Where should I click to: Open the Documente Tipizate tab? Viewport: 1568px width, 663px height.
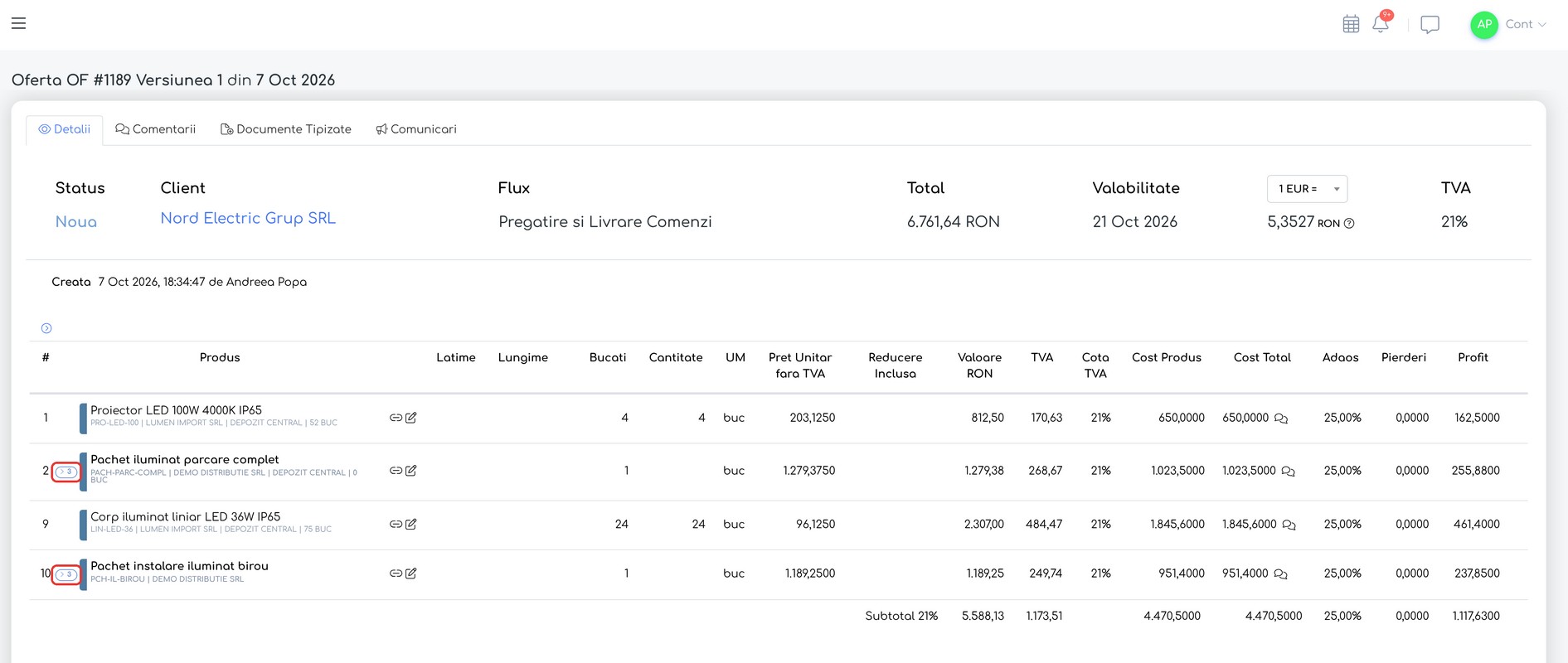click(x=286, y=129)
